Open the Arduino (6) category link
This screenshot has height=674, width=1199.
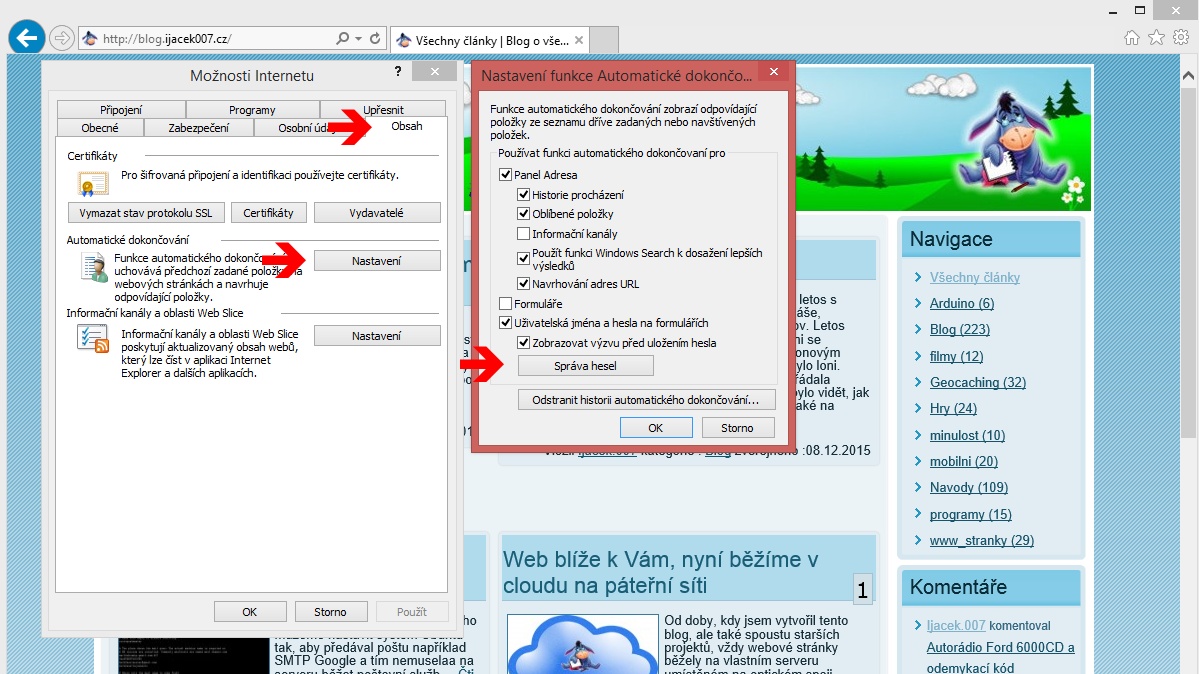pos(962,303)
